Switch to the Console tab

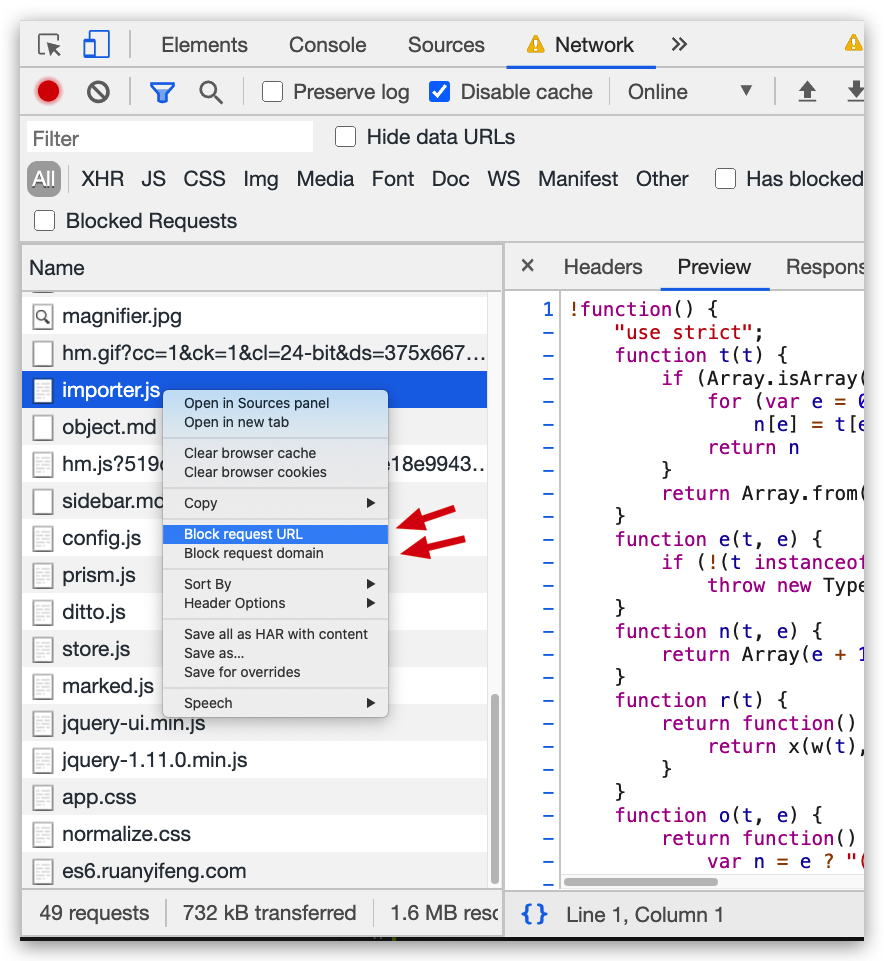327,45
